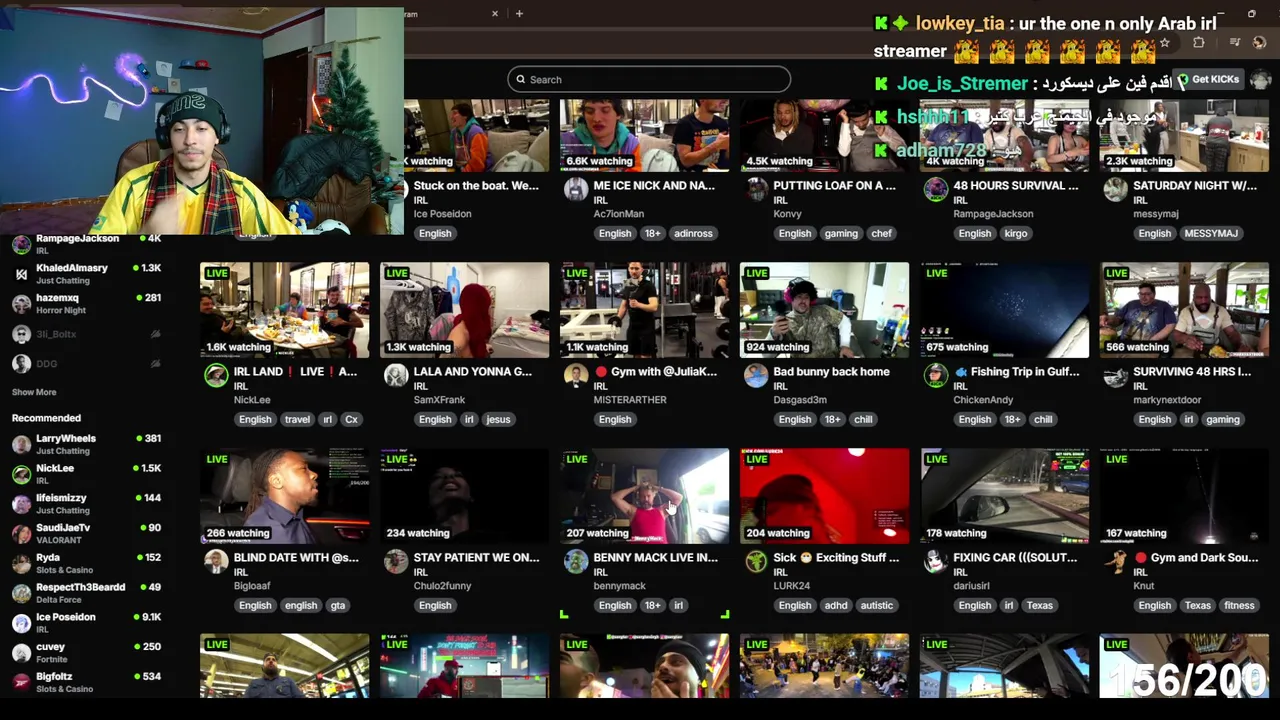Viewport: 1280px width, 720px height.
Task: Click lifeismizzy avatar in Recommended
Action: (21, 504)
